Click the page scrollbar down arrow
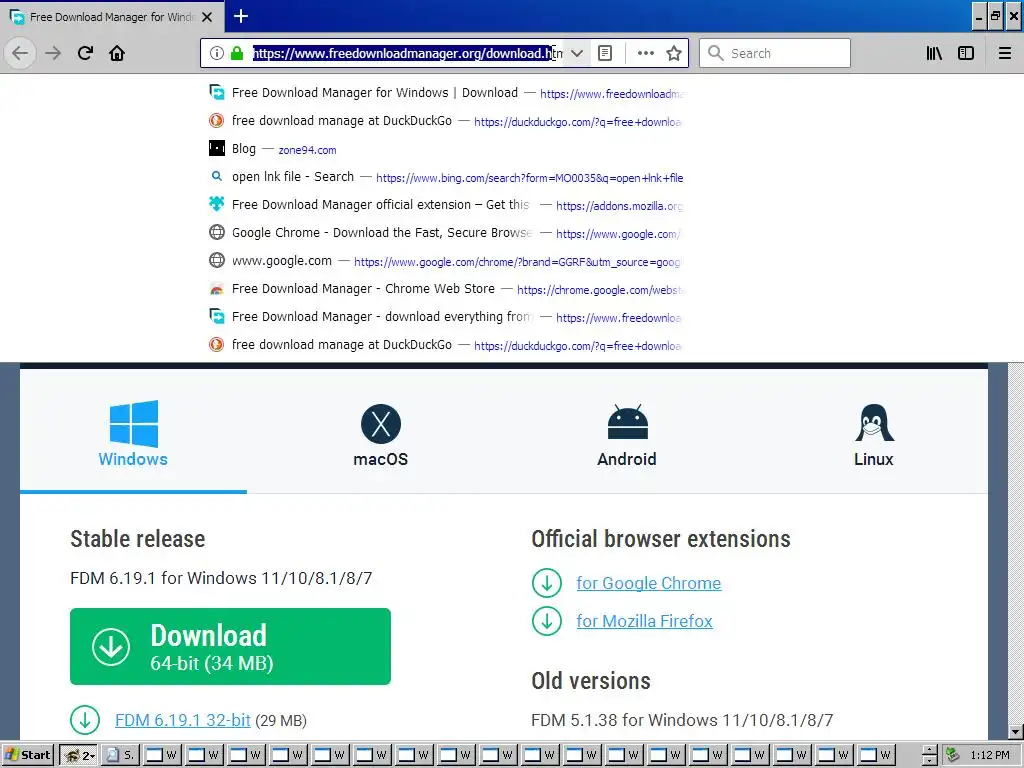Viewport: 1024px width, 768px height. 1016,732
